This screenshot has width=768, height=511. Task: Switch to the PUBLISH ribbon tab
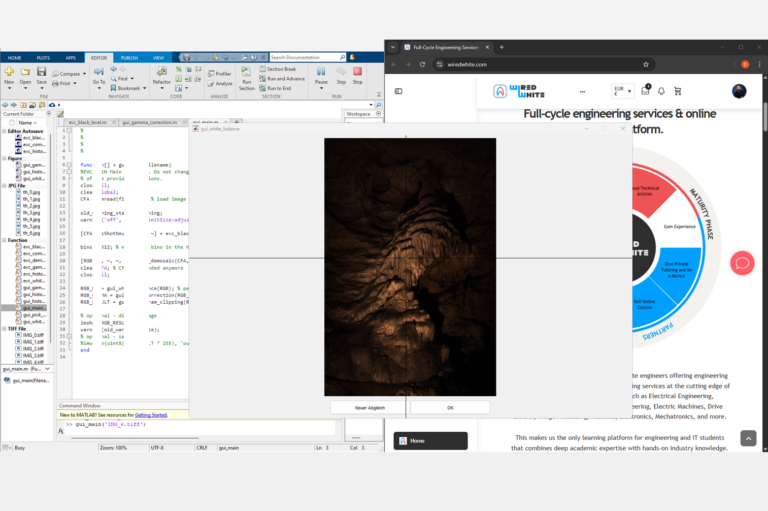[x=129, y=58]
